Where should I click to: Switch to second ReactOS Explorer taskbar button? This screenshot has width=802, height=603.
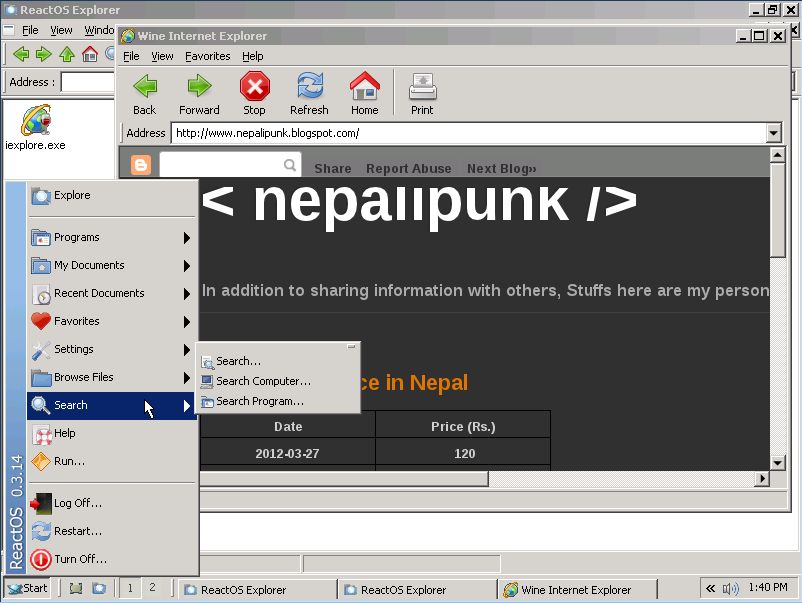coord(417,590)
